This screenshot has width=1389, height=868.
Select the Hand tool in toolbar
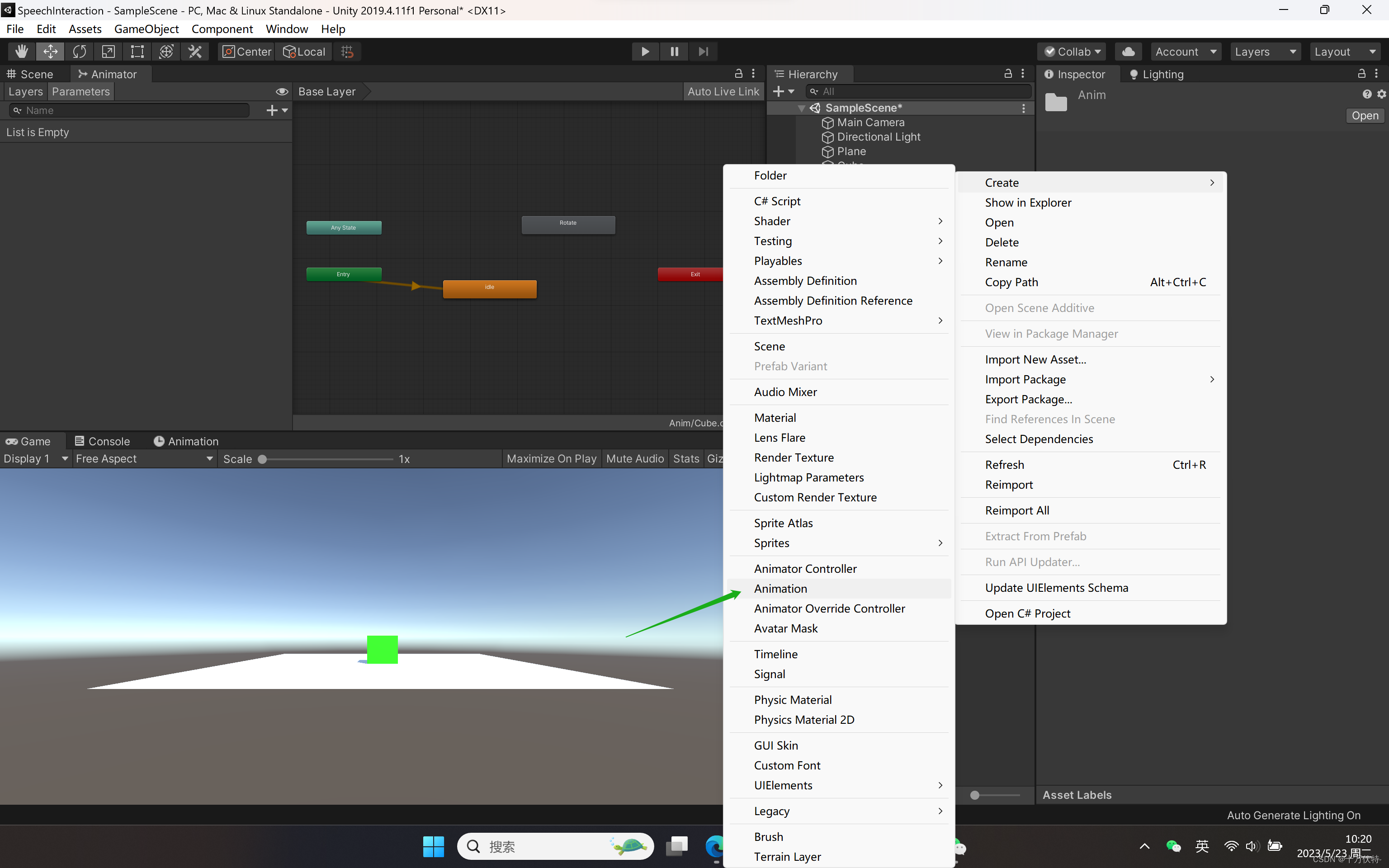pos(22,52)
